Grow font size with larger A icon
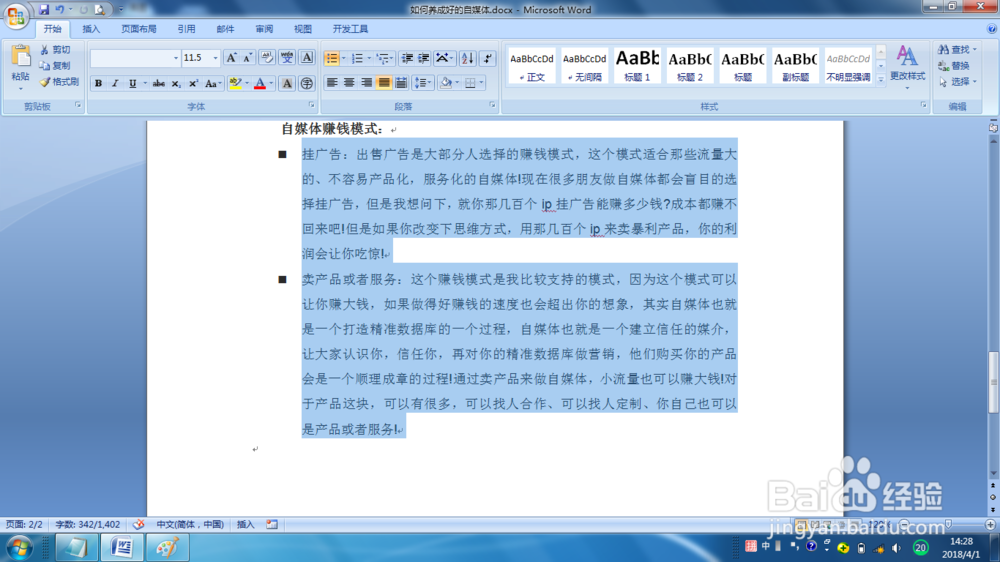The width and height of the screenshot is (1000, 562). pyautogui.click(x=231, y=58)
